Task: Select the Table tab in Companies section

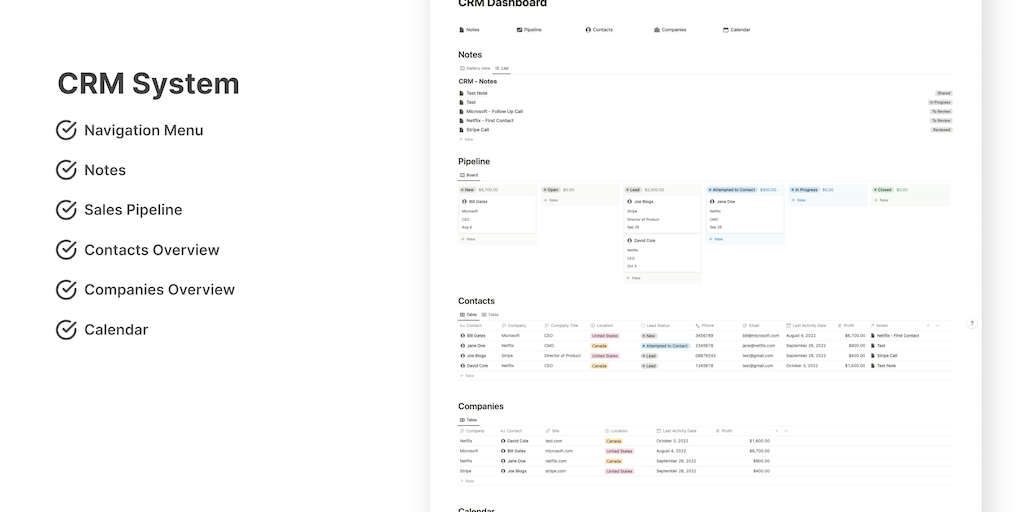Action: (469, 421)
